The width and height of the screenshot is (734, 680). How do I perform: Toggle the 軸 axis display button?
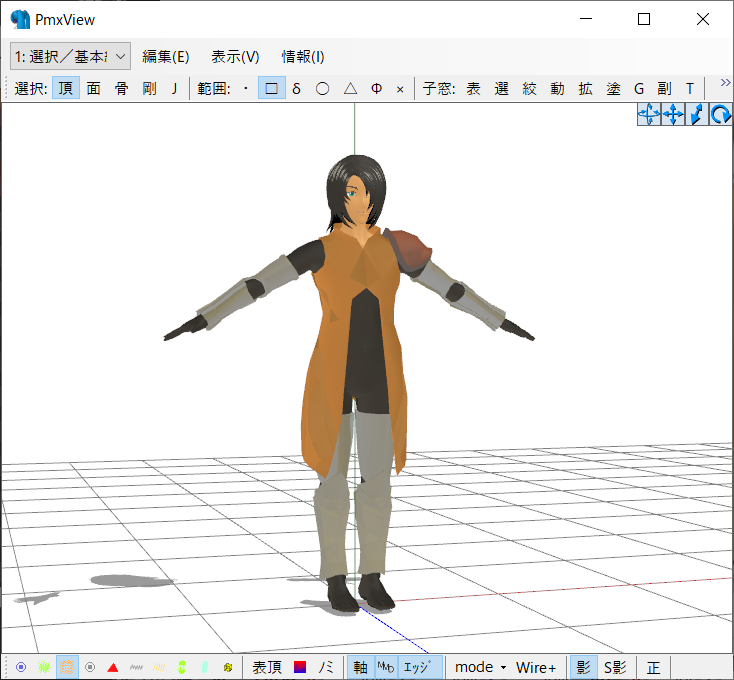point(359,667)
